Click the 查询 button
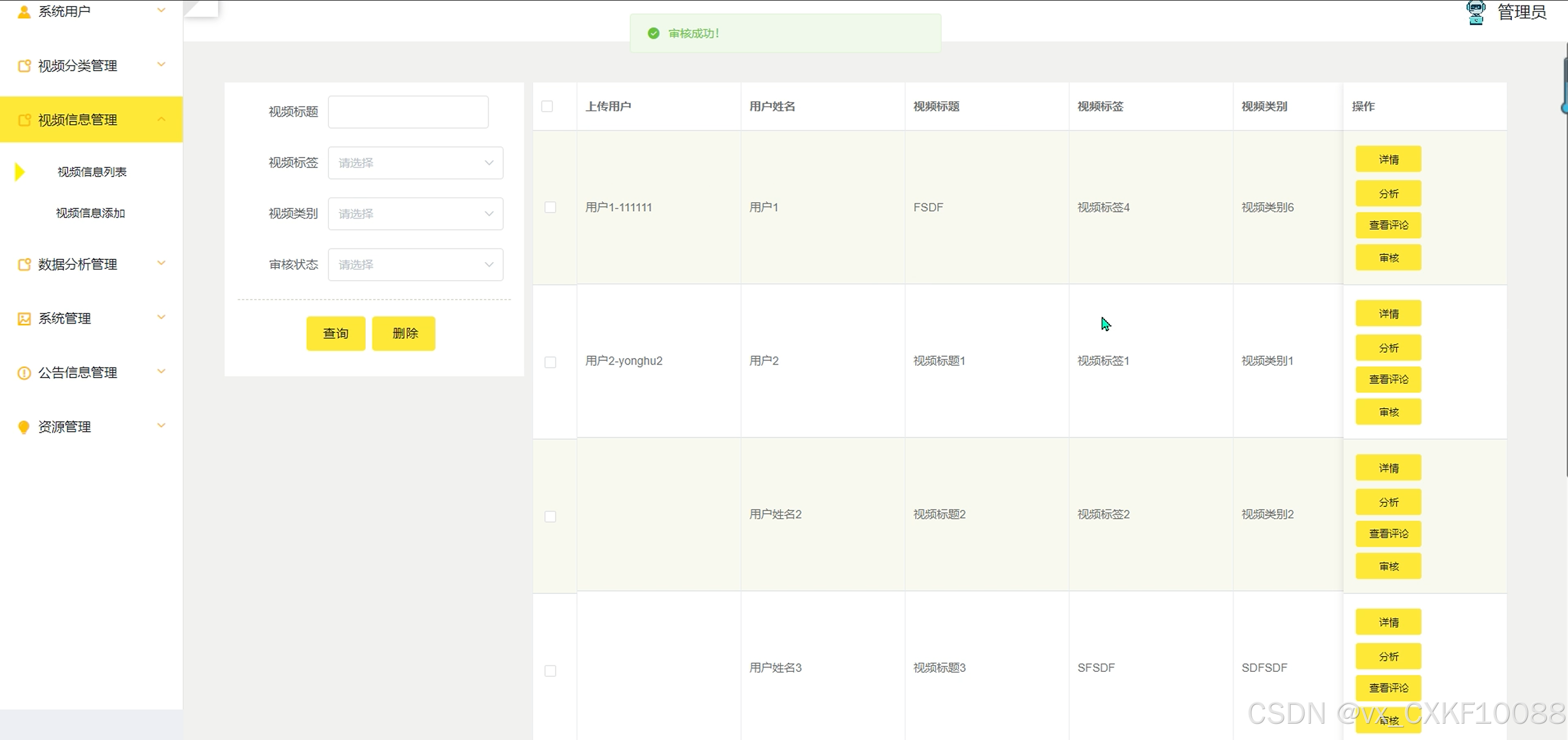The height and width of the screenshot is (740, 1568). (335, 333)
